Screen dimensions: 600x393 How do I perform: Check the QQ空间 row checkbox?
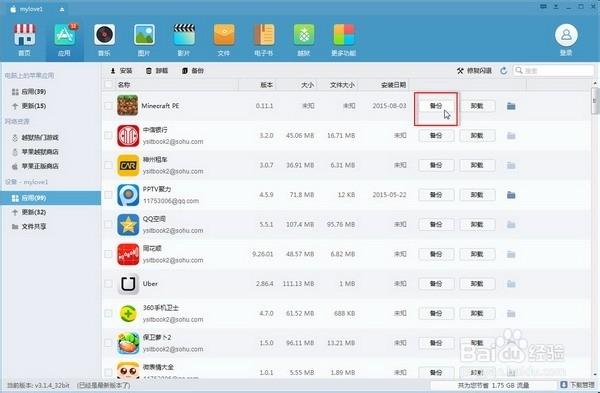click(108, 224)
